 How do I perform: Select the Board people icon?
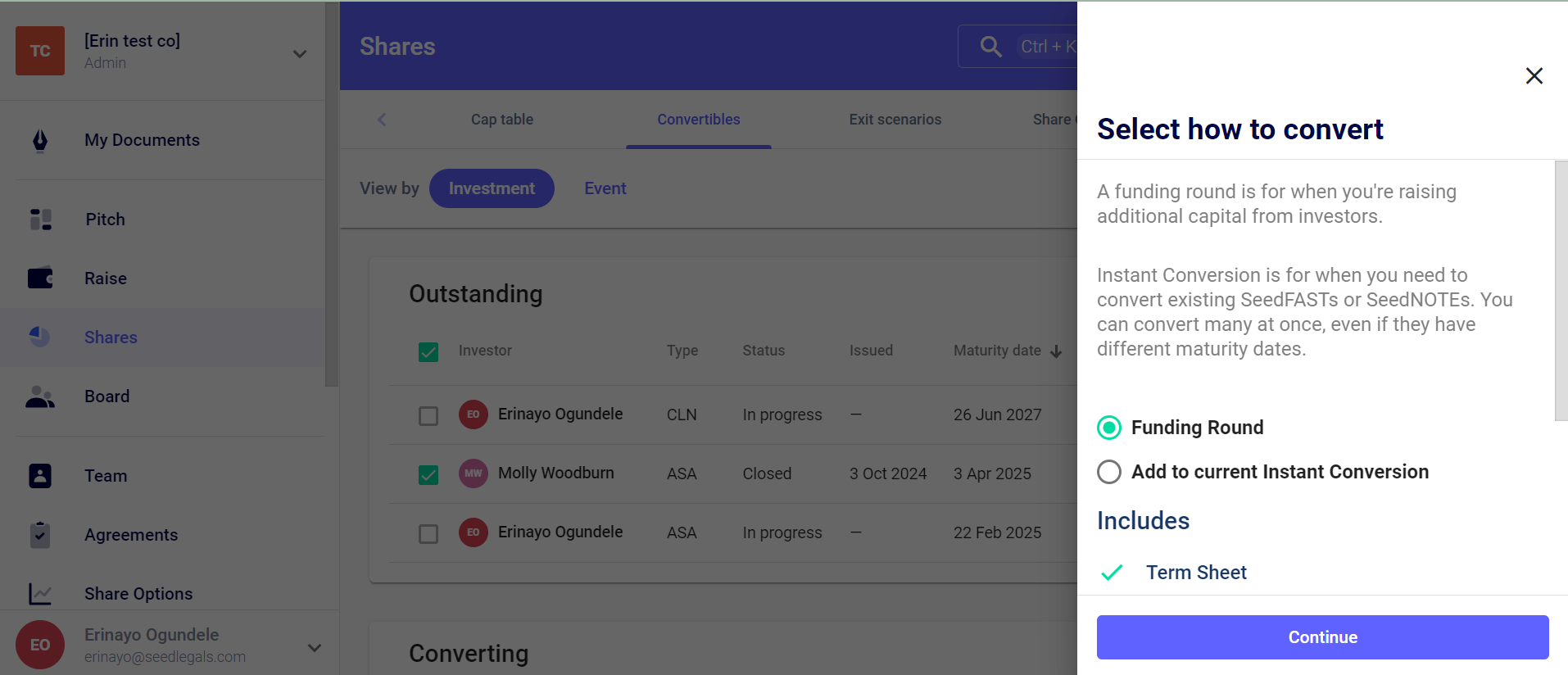tap(40, 396)
